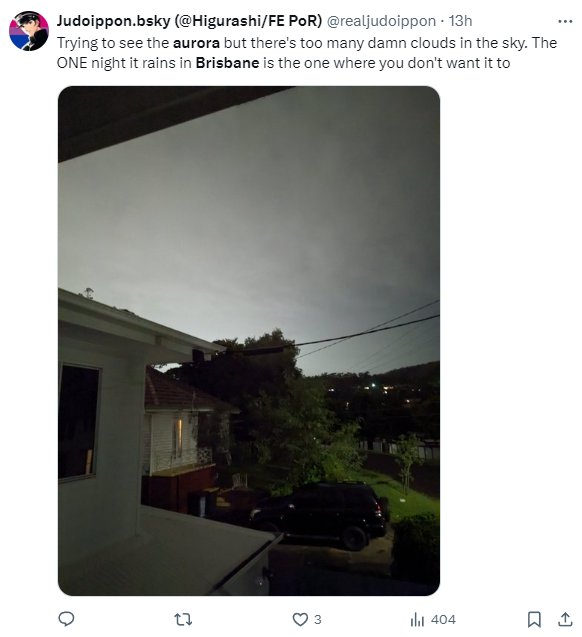Open the @realjudoippon handle link
The height and width of the screenshot is (637, 582).
coord(381,21)
